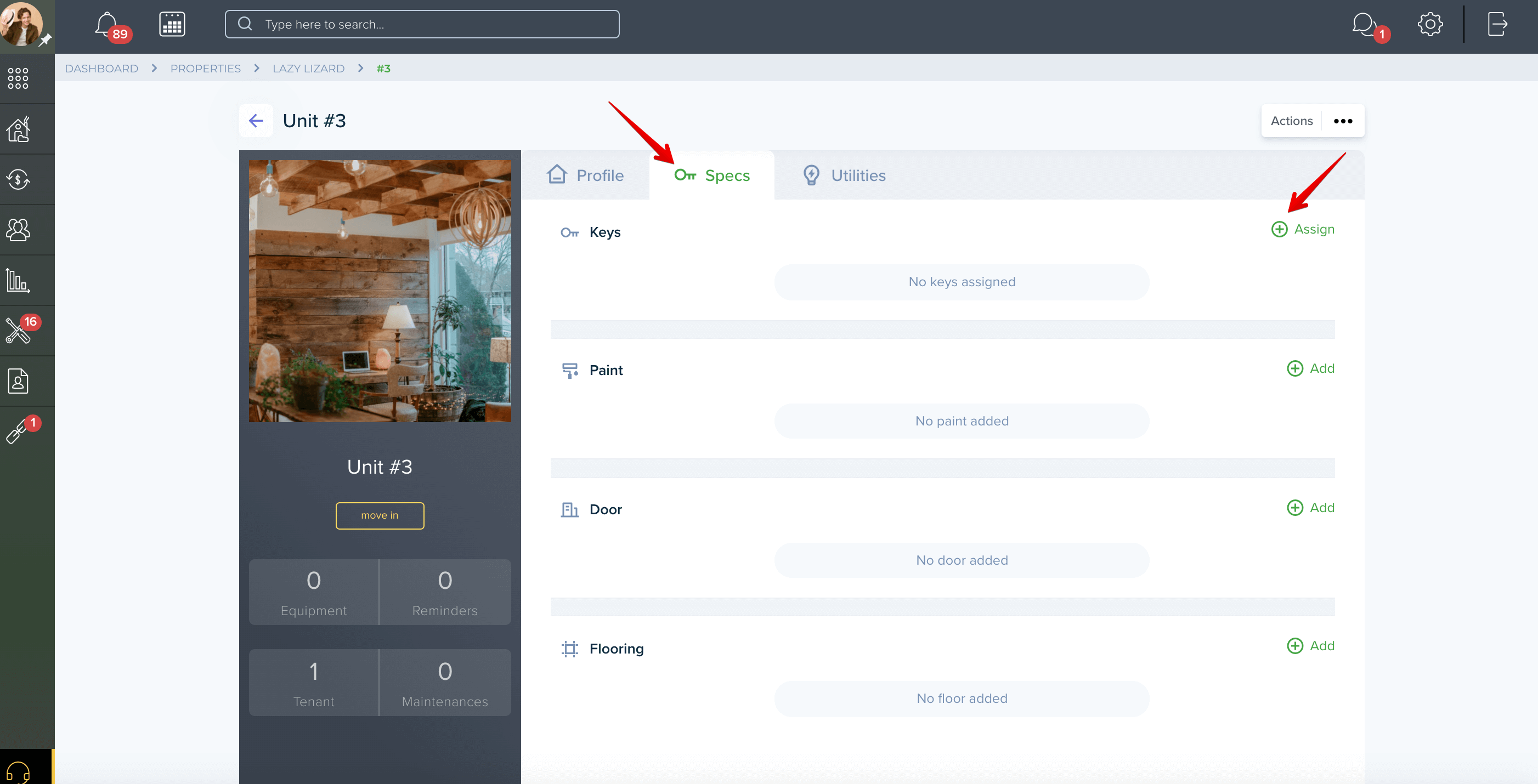
Task: Click the logout icon
Action: [1497, 25]
